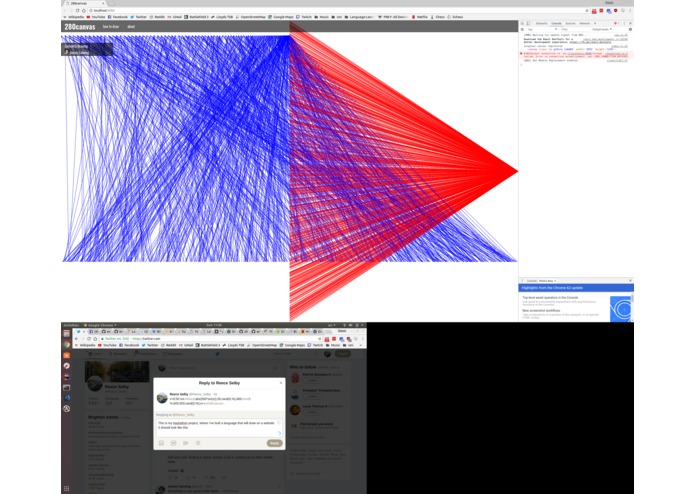
Task: Open the DevTools kebab menu icon
Action: [x=625, y=23]
